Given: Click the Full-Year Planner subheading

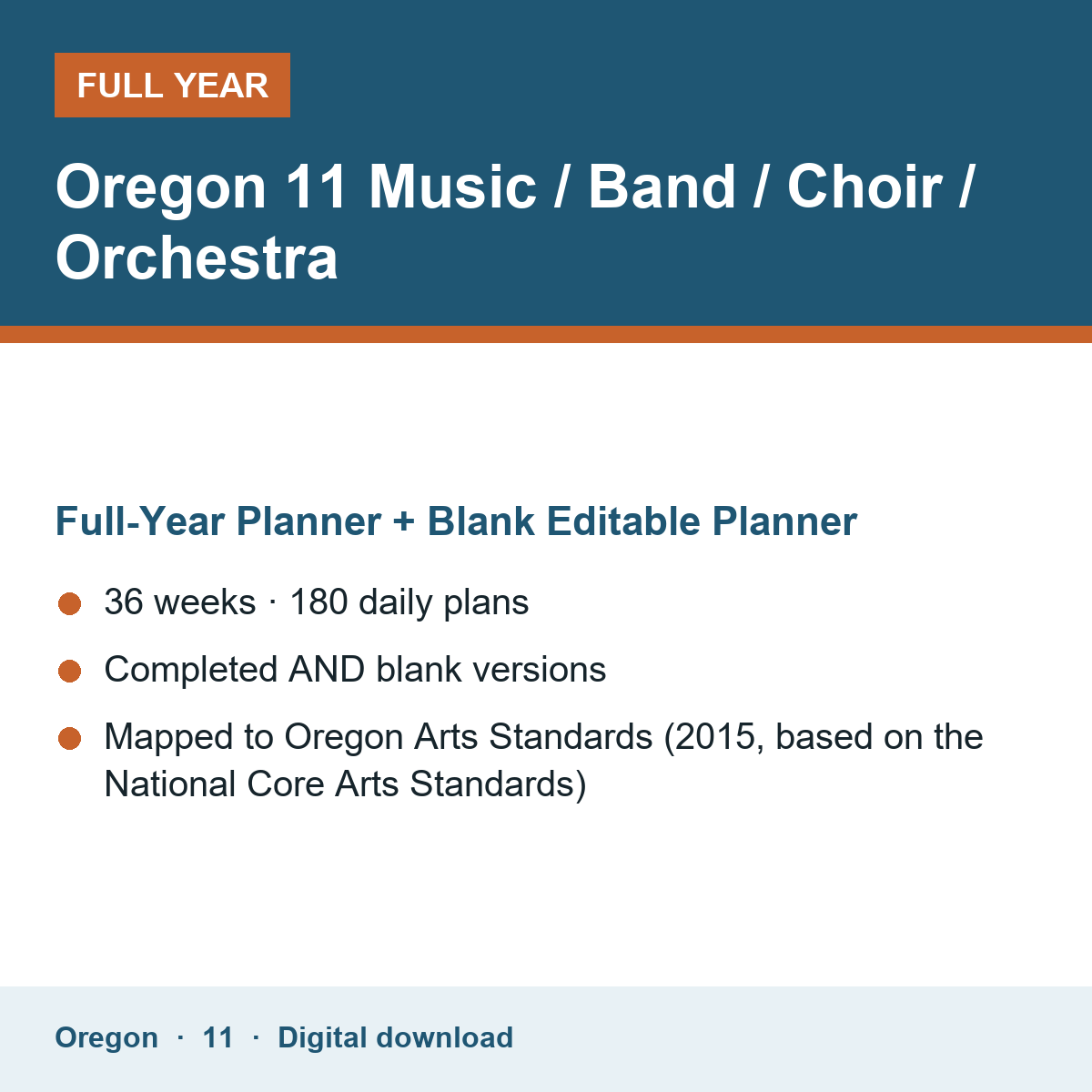Looking at the screenshot, I should pyautogui.click(x=456, y=521).
